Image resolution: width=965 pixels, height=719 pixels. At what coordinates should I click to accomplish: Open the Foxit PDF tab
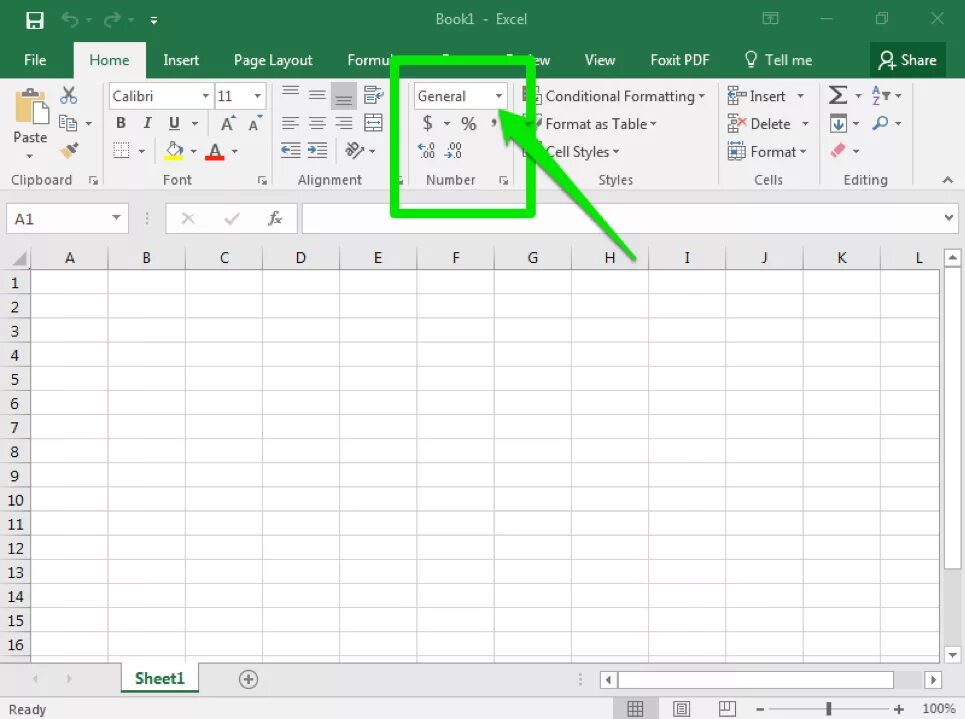click(679, 60)
